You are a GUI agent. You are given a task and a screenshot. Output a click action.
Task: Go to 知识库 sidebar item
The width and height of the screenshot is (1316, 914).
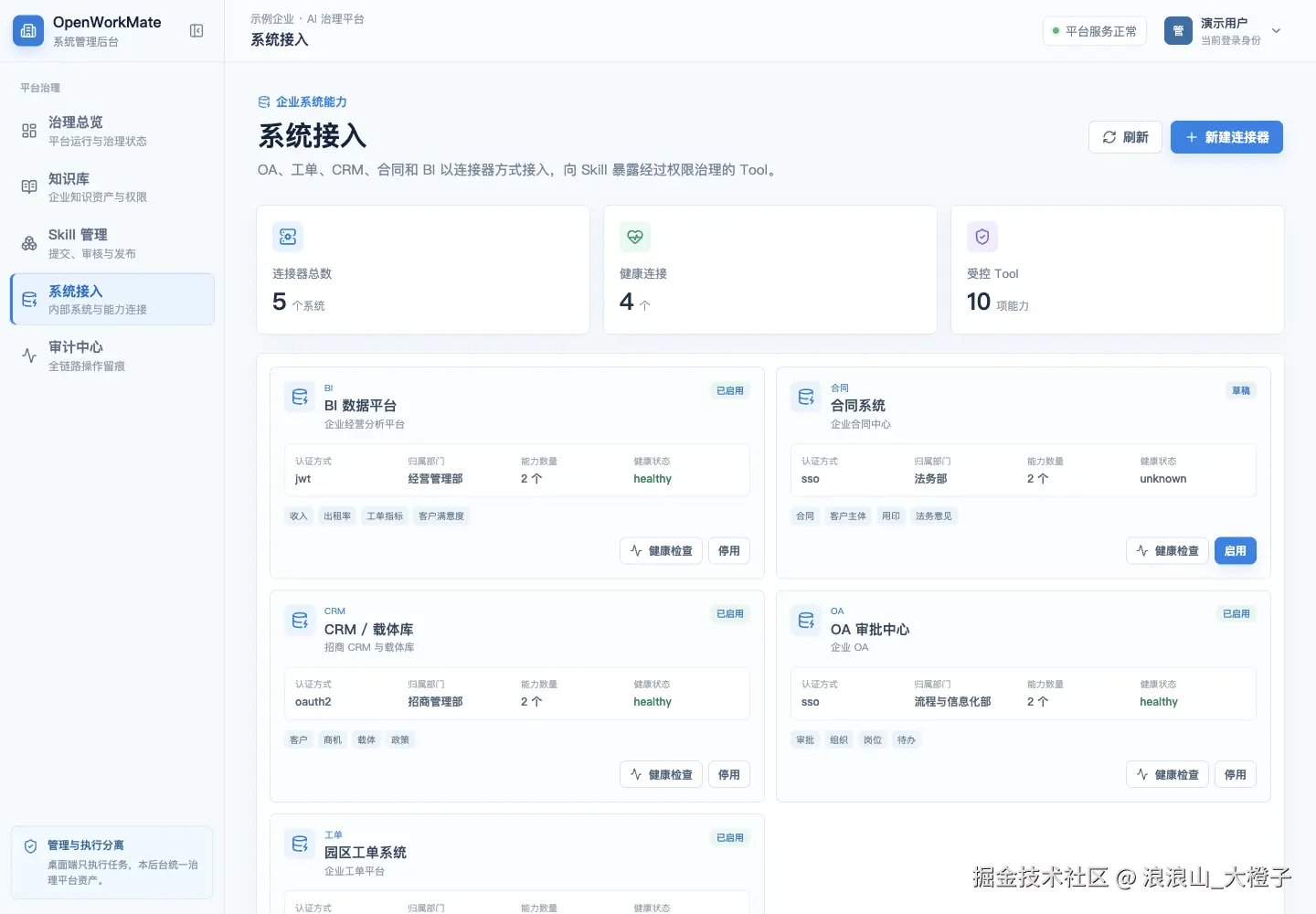pos(112,186)
